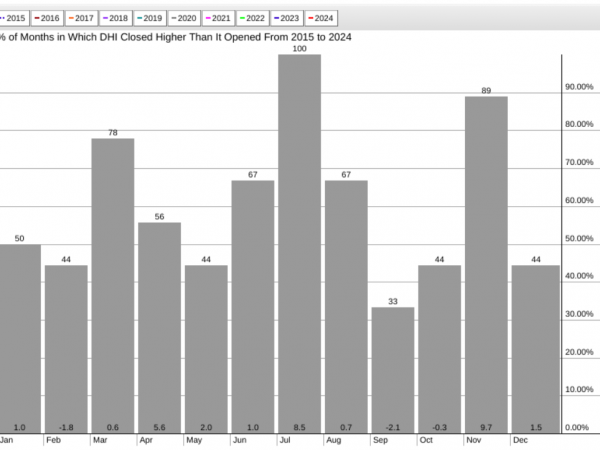Click the 90.00% y-axis label

[x=579, y=87]
